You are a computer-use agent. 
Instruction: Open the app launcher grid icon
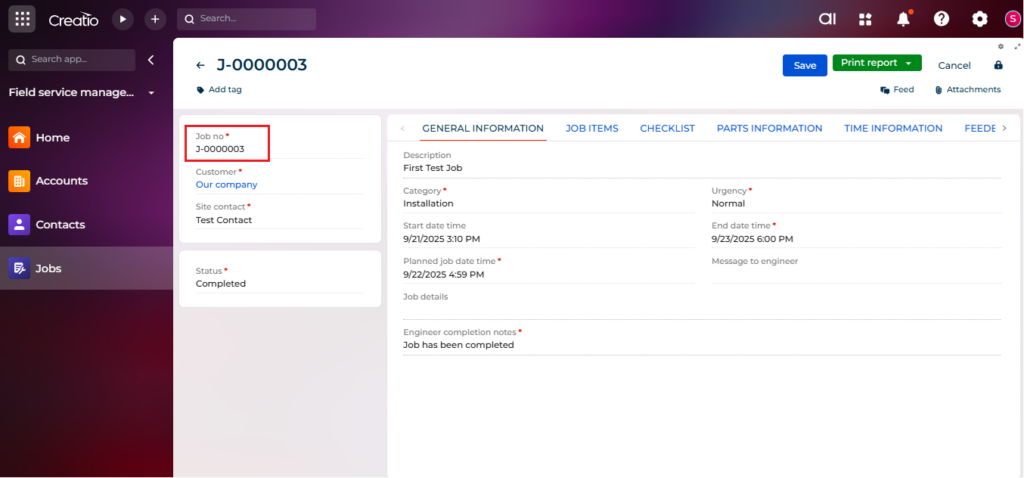[x=23, y=19]
